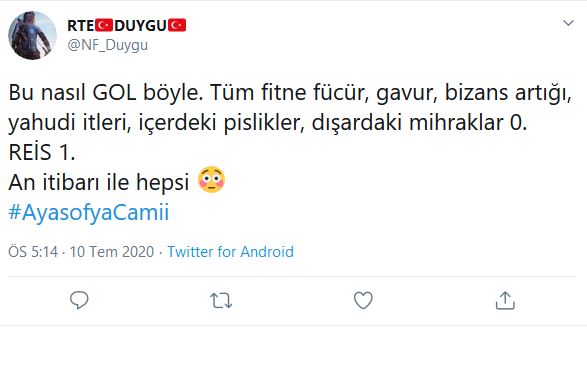Click the DUYGU part of display name

140,25
